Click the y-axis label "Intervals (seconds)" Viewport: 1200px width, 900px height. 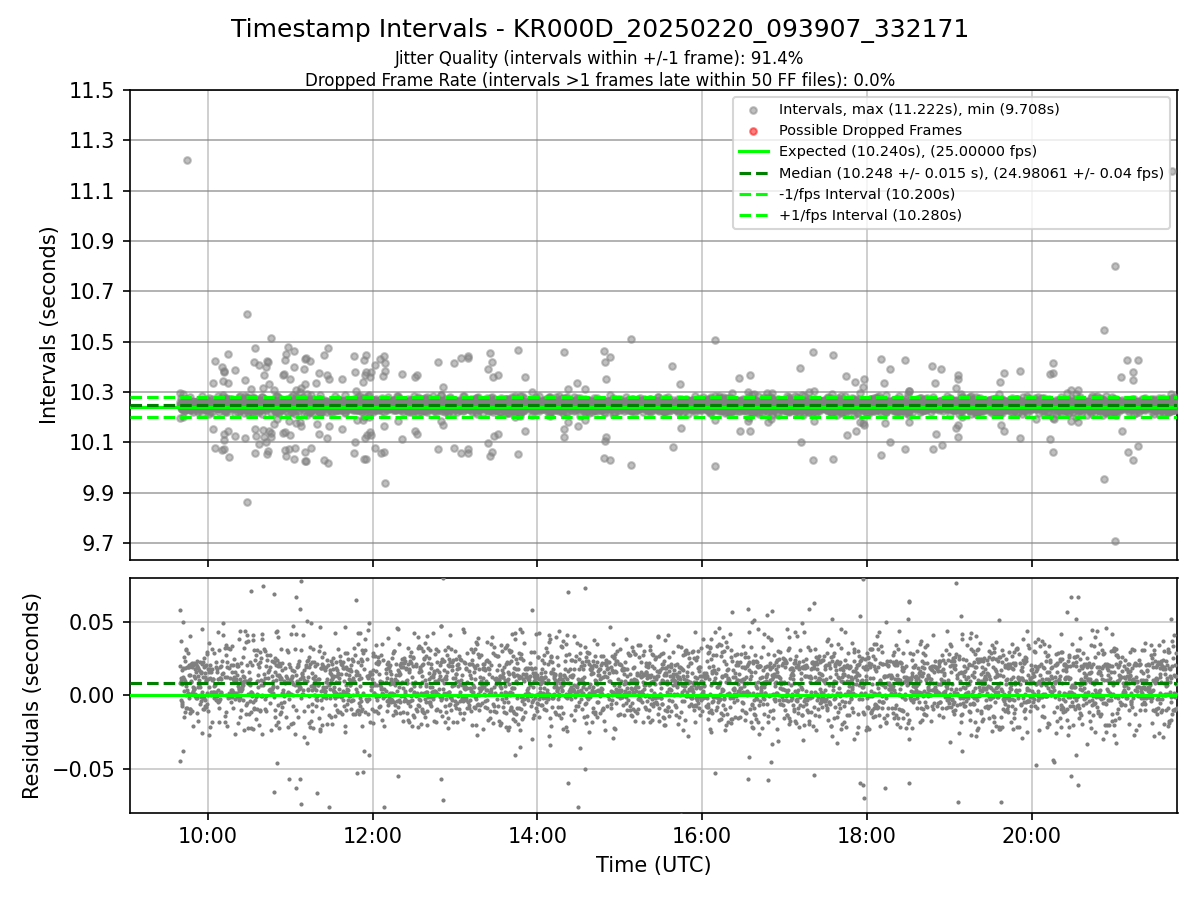pyautogui.click(x=48, y=325)
